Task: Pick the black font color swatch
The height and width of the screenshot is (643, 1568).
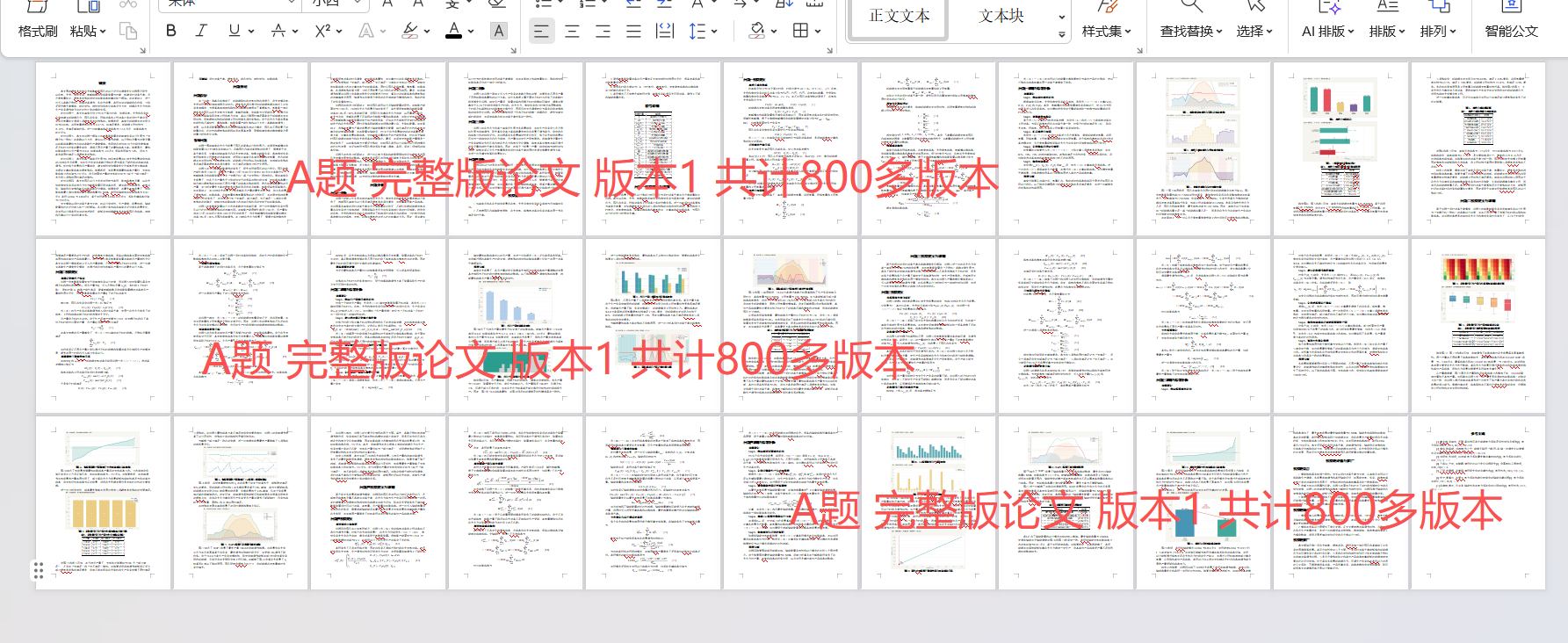Action: [x=453, y=31]
